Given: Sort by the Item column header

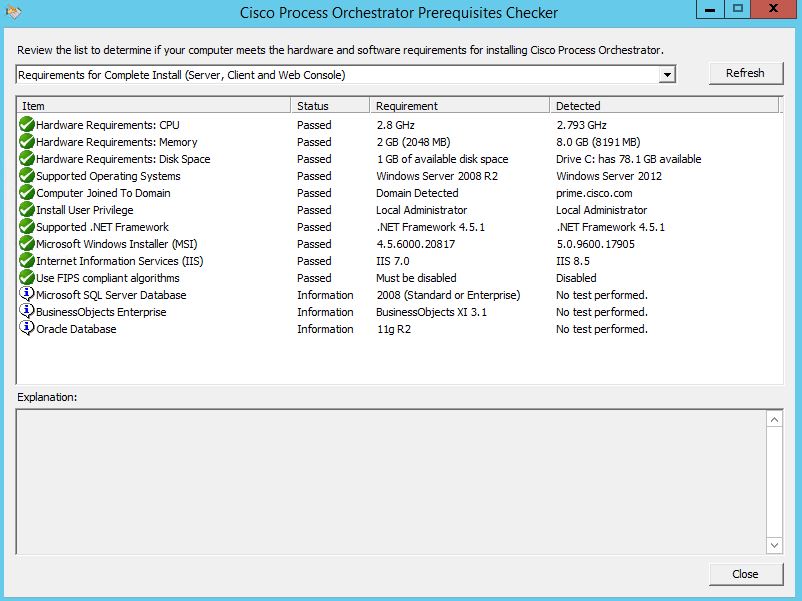Looking at the screenshot, I should coord(153,105).
